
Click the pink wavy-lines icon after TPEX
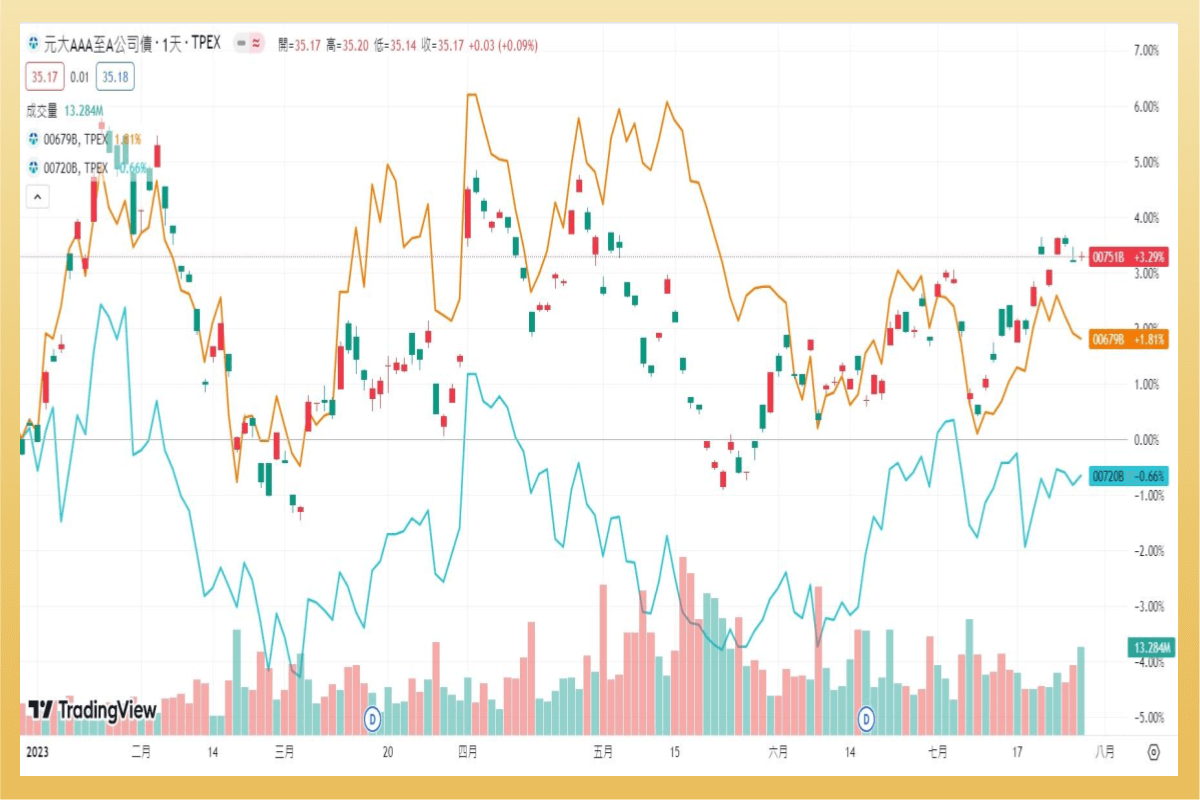(256, 44)
